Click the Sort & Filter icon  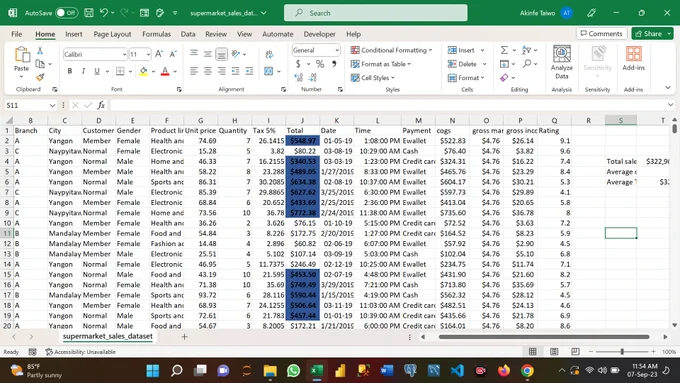tap(526, 50)
